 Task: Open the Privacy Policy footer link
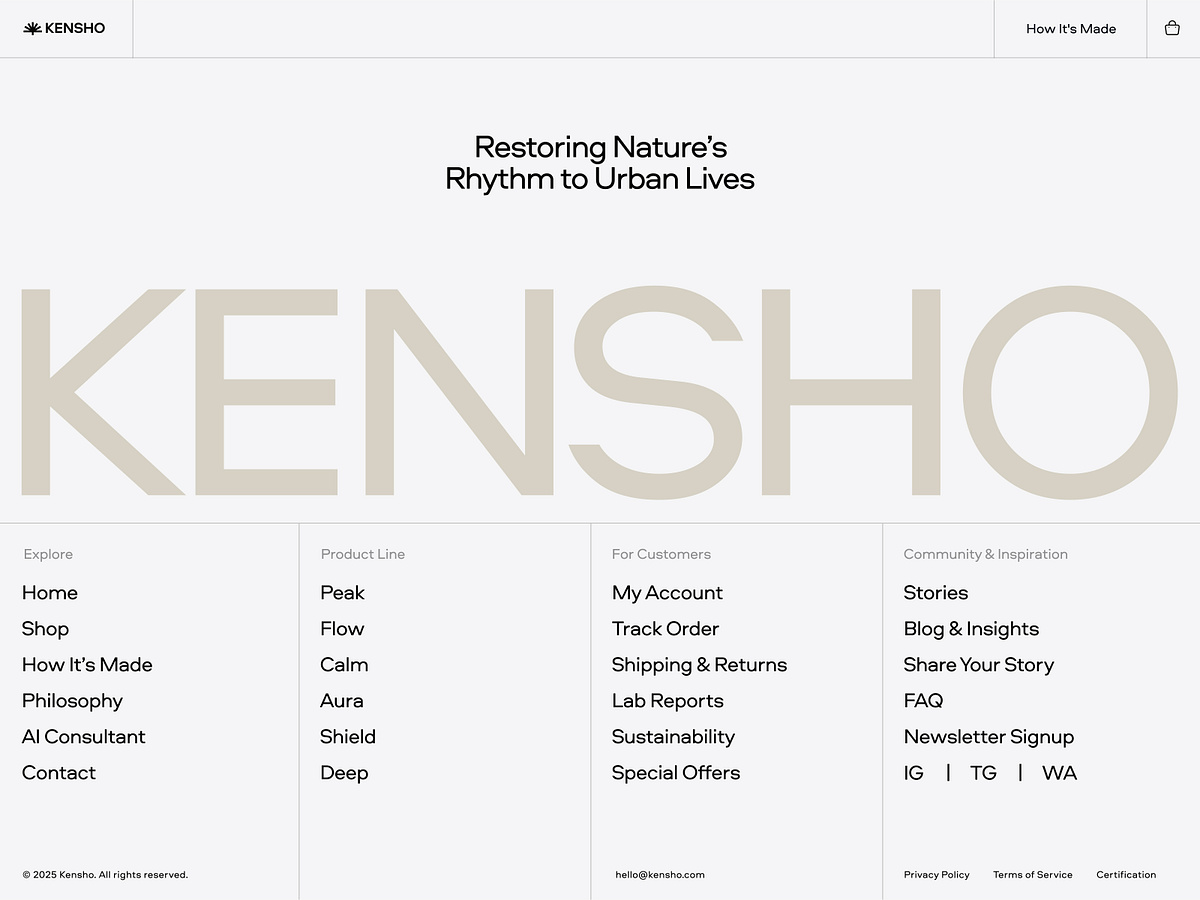click(936, 875)
